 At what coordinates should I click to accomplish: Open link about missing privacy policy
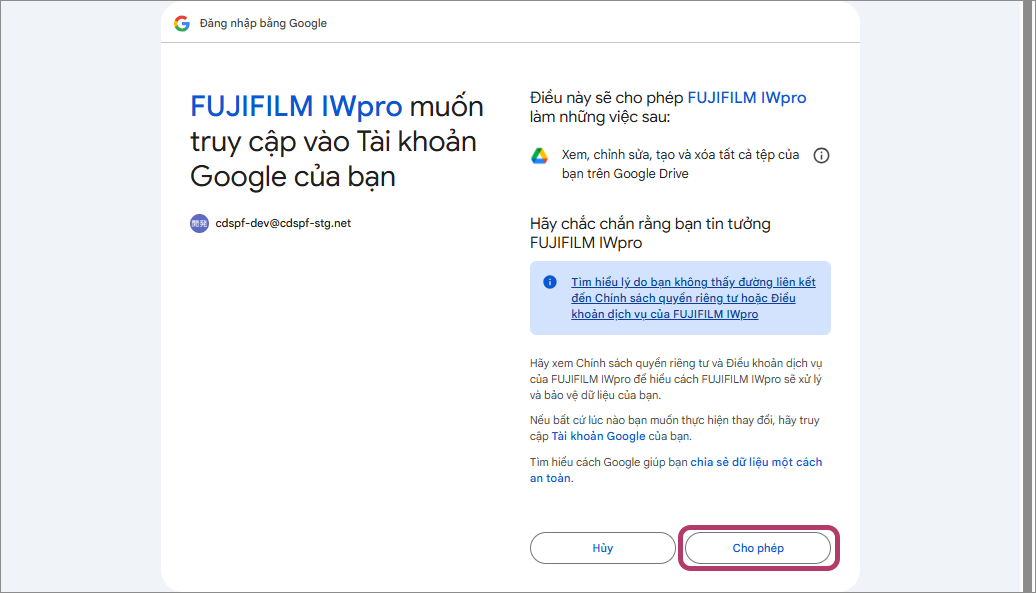693,298
